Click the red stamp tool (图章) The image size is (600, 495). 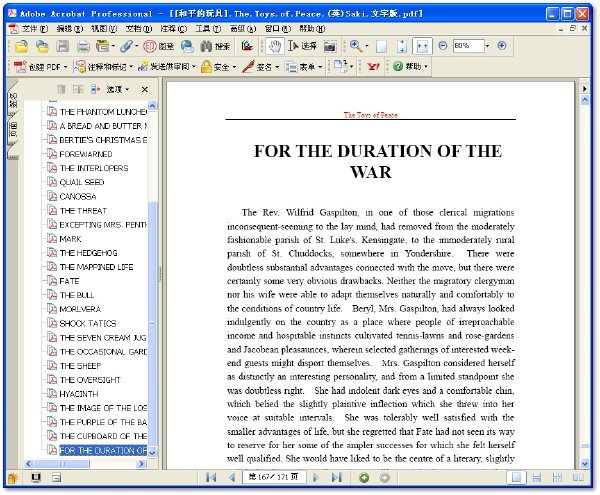tap(159, 46)
